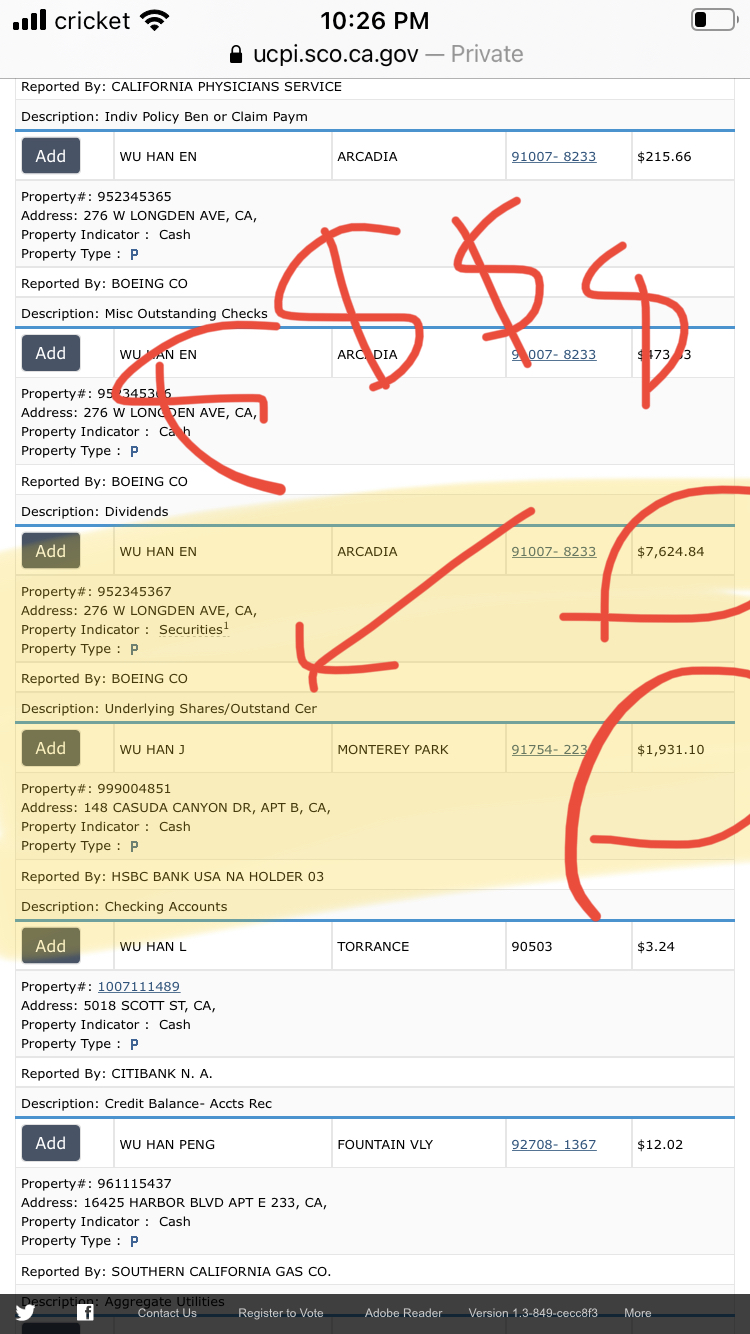The height and width of the screenshot is (1334, 750).
Task: Add the WU HAN L Torrance property
Action: (x=51, y=946)
